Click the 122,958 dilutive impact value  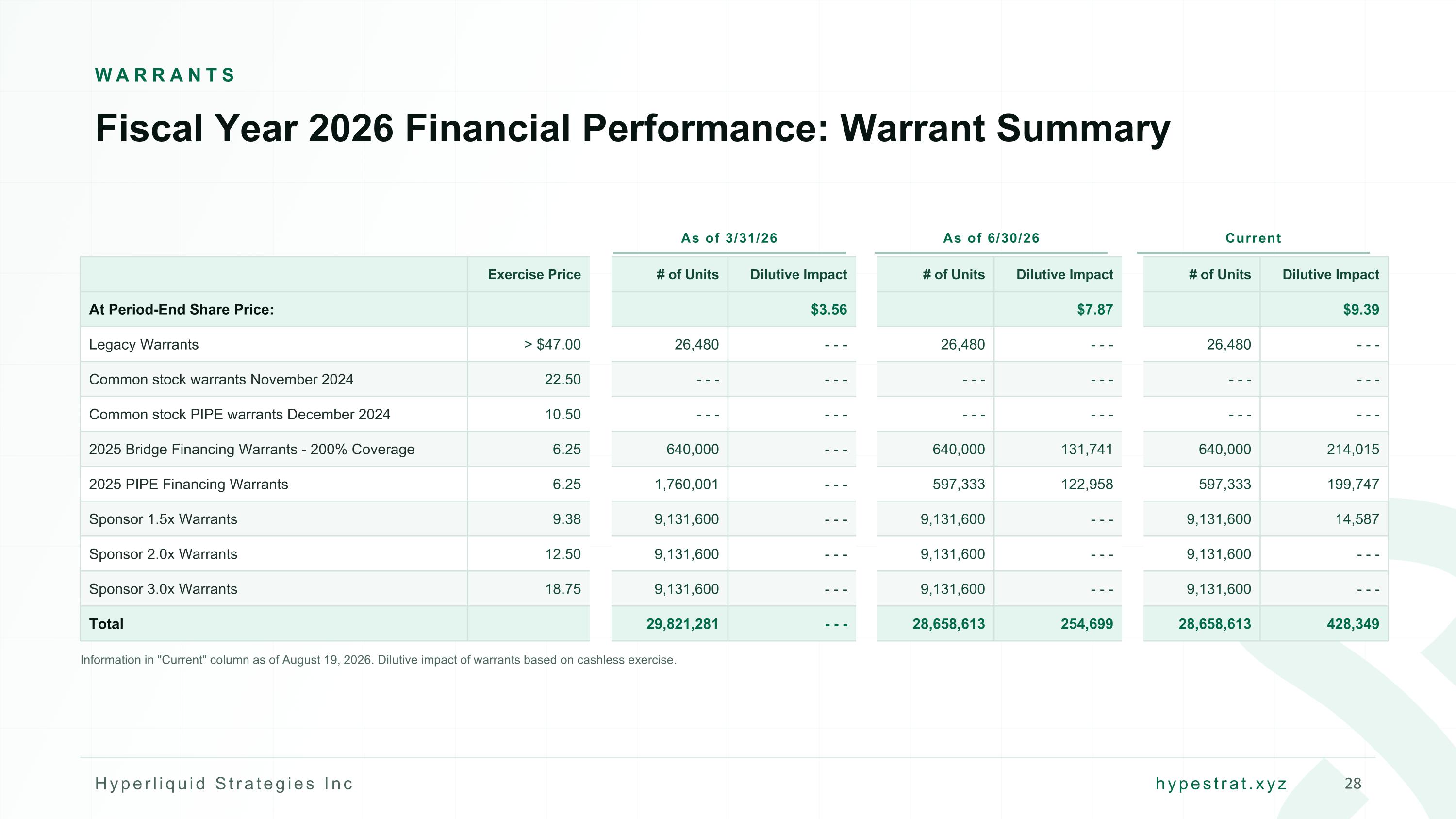click(x=1087, y=485)
